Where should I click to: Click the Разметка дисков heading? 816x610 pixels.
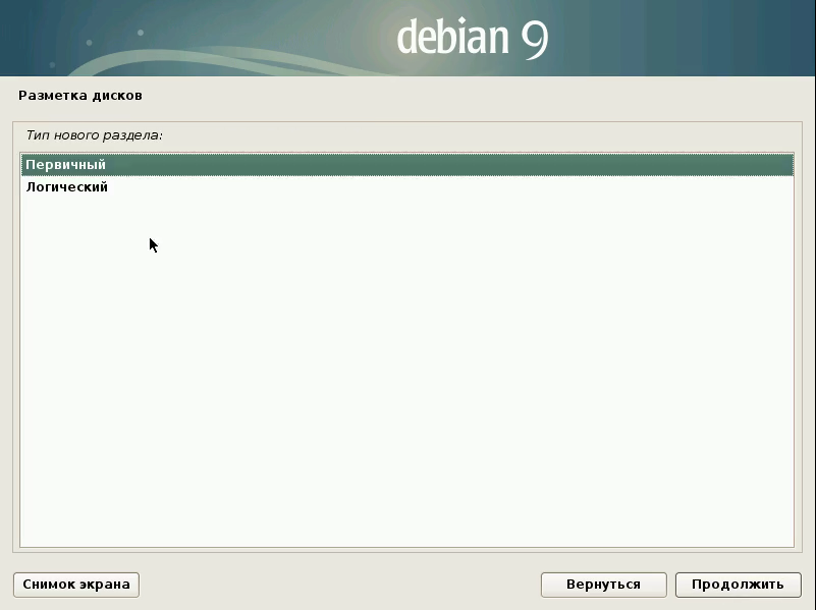[x=80, y=96]
